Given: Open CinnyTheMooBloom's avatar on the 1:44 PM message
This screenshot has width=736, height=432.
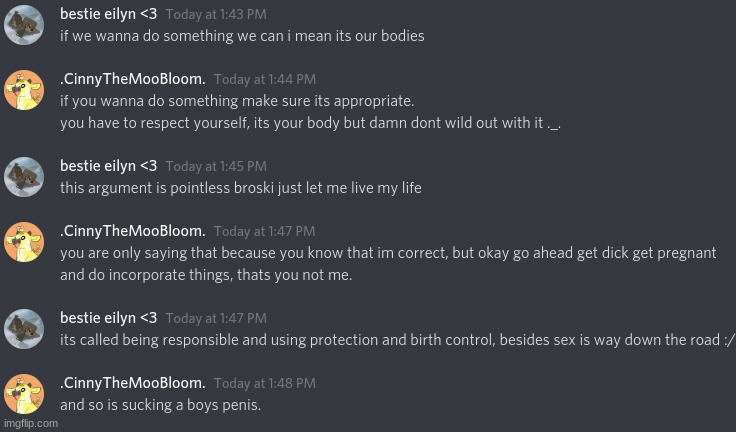Looking at the screenshot, I should point(24,90).
